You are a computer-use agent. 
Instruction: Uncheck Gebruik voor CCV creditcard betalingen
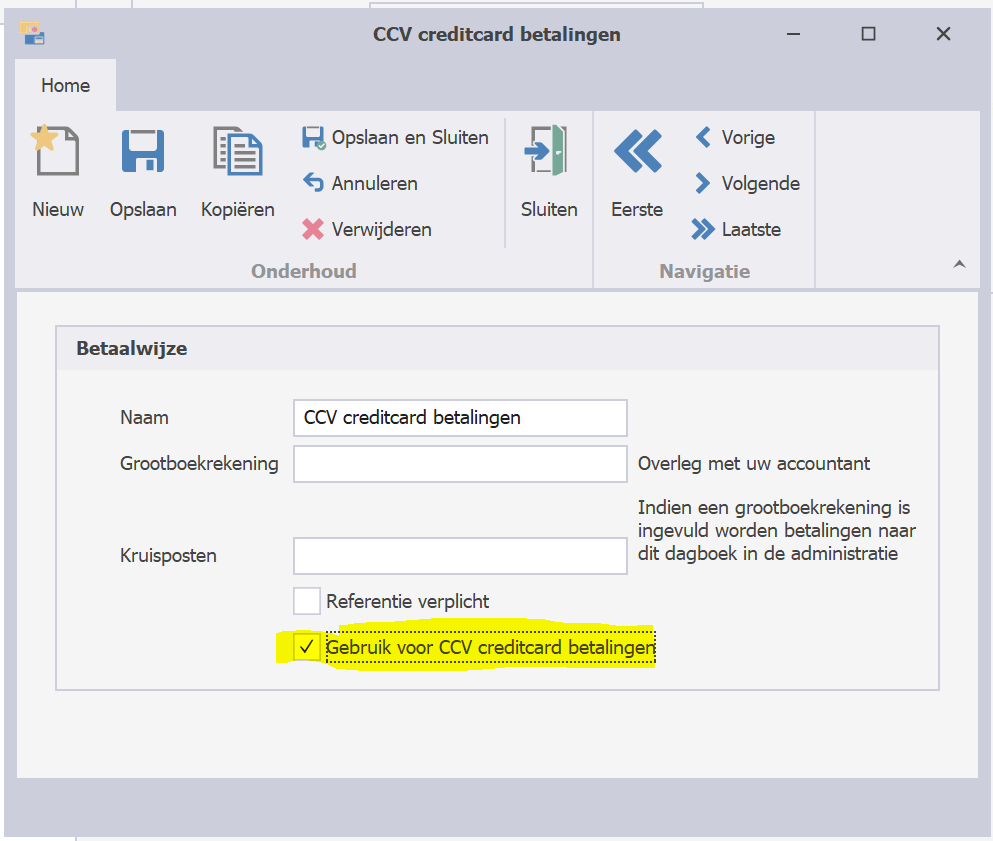[x=307, y=647]
